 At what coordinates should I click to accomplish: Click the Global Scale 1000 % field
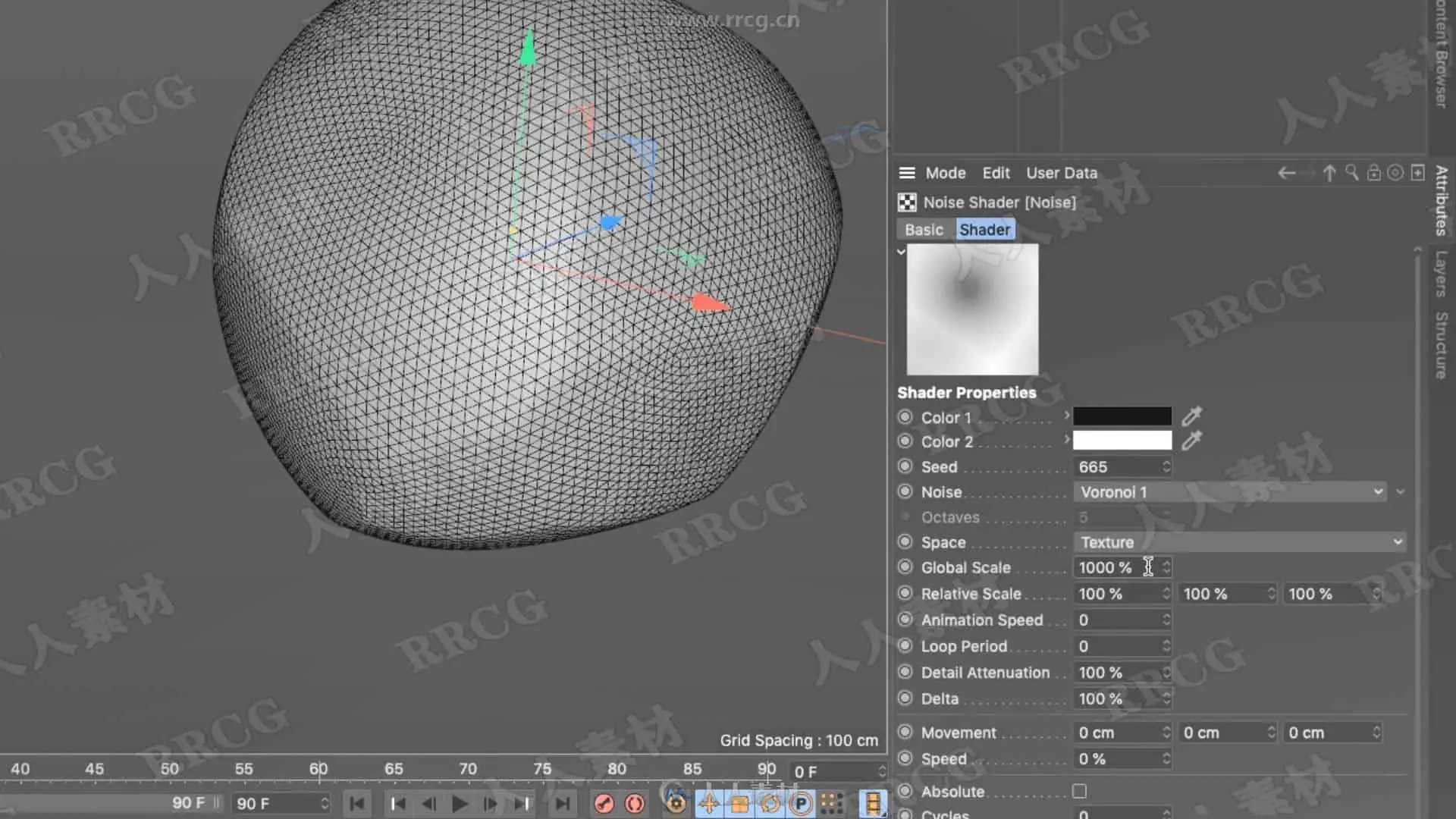point(1122,567)
